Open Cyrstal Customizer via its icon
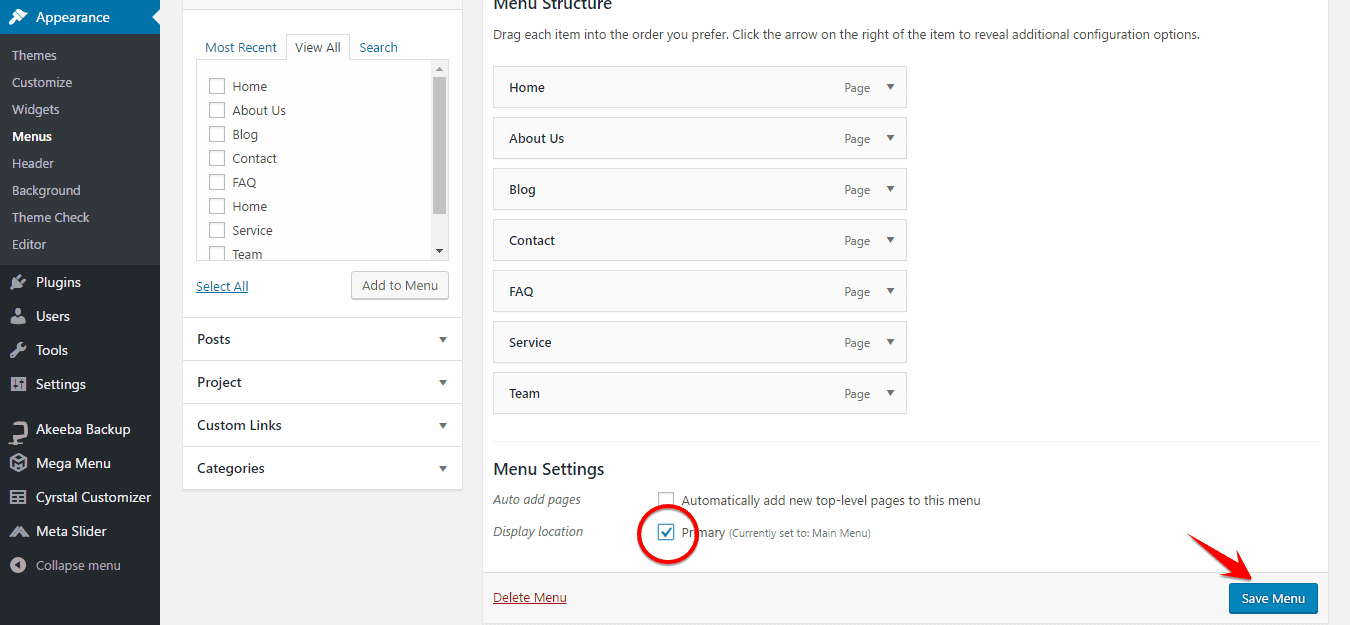The width and height of the screenshot is (1350, 625). (18, 497)
